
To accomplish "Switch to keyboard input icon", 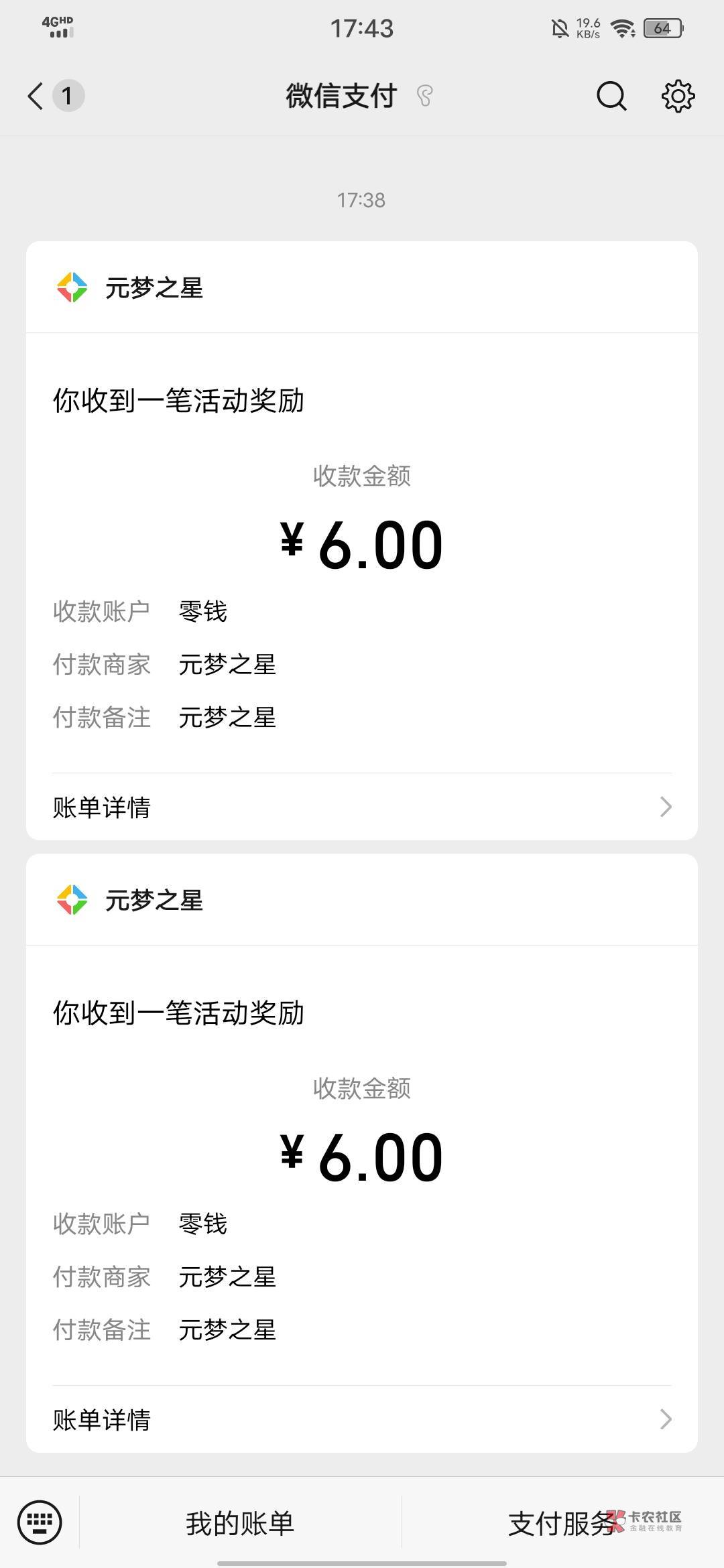I will click(x=40, y=1522).
